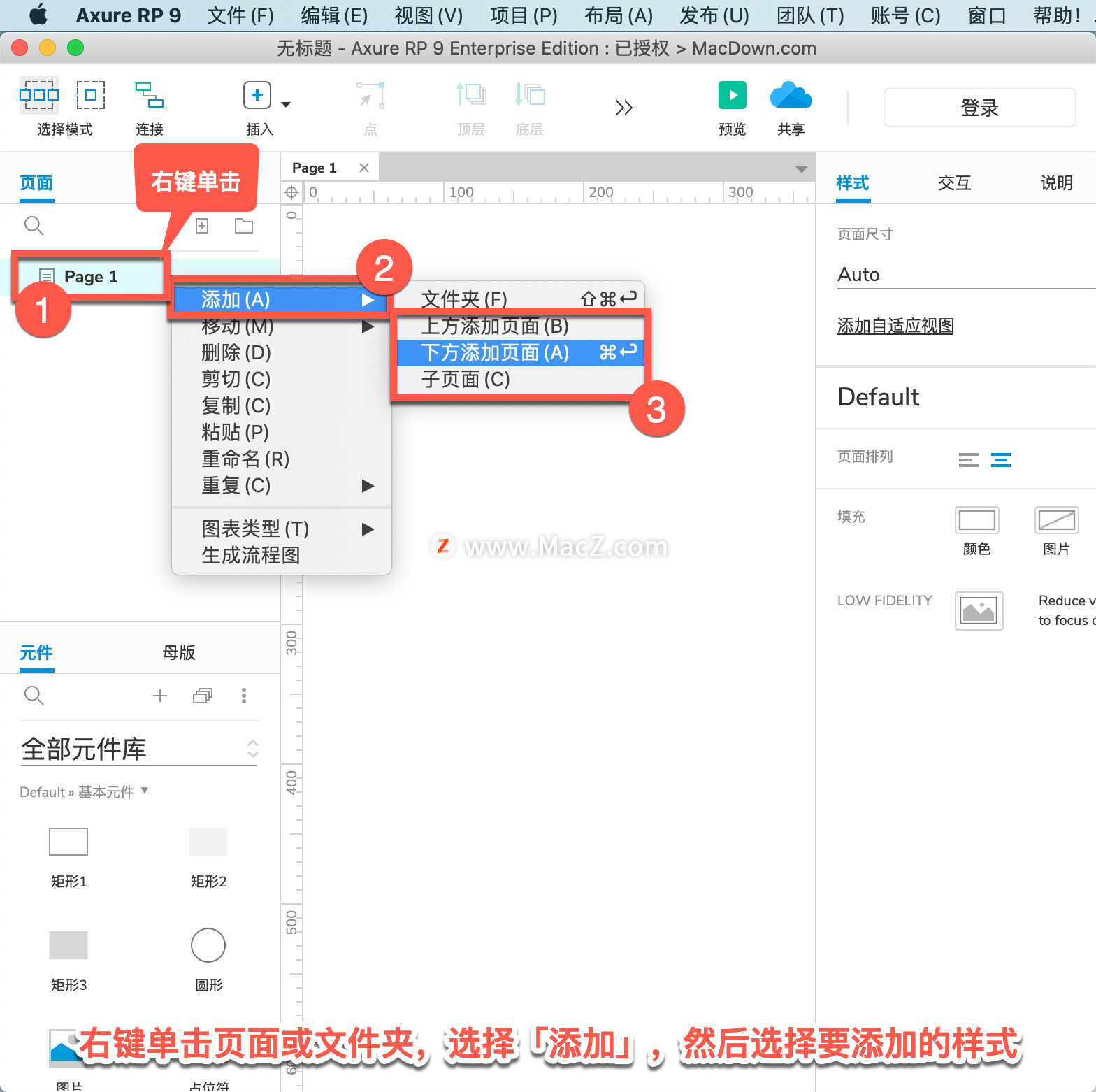Click the green Preview play button
Image resolution: width=1096 pixels, height=1092 pixels.
pos(733,95)
